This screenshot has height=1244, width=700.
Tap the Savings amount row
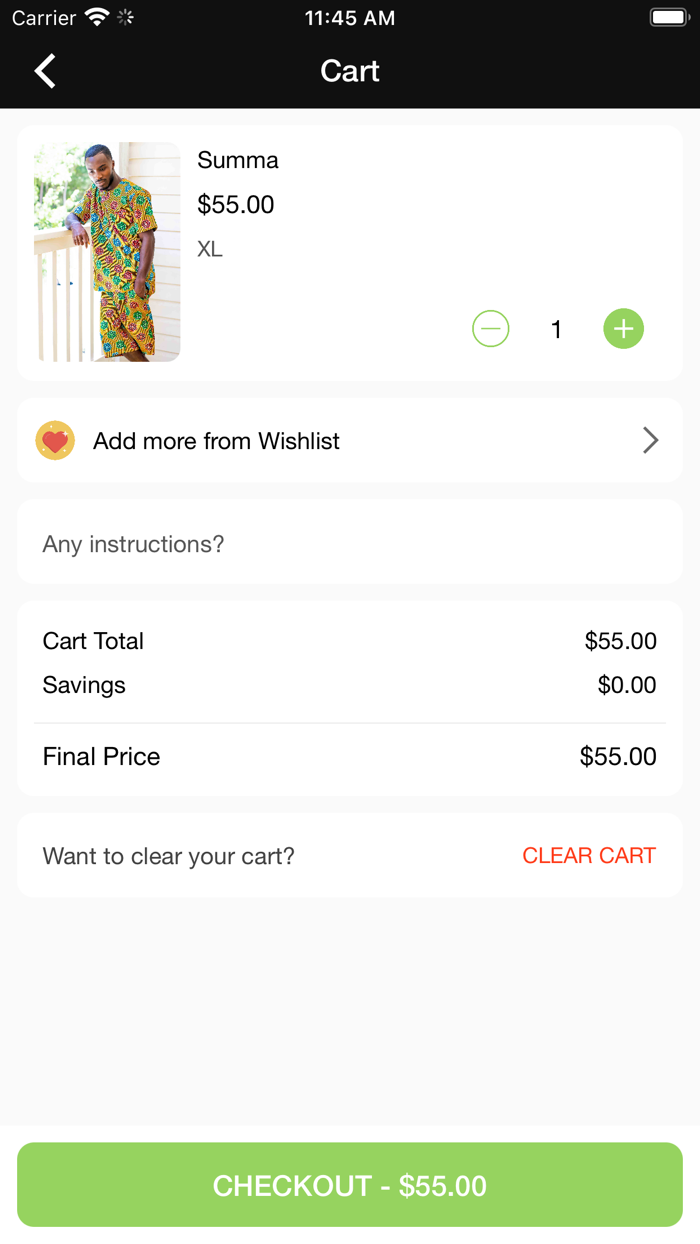(x=350, y=685)
